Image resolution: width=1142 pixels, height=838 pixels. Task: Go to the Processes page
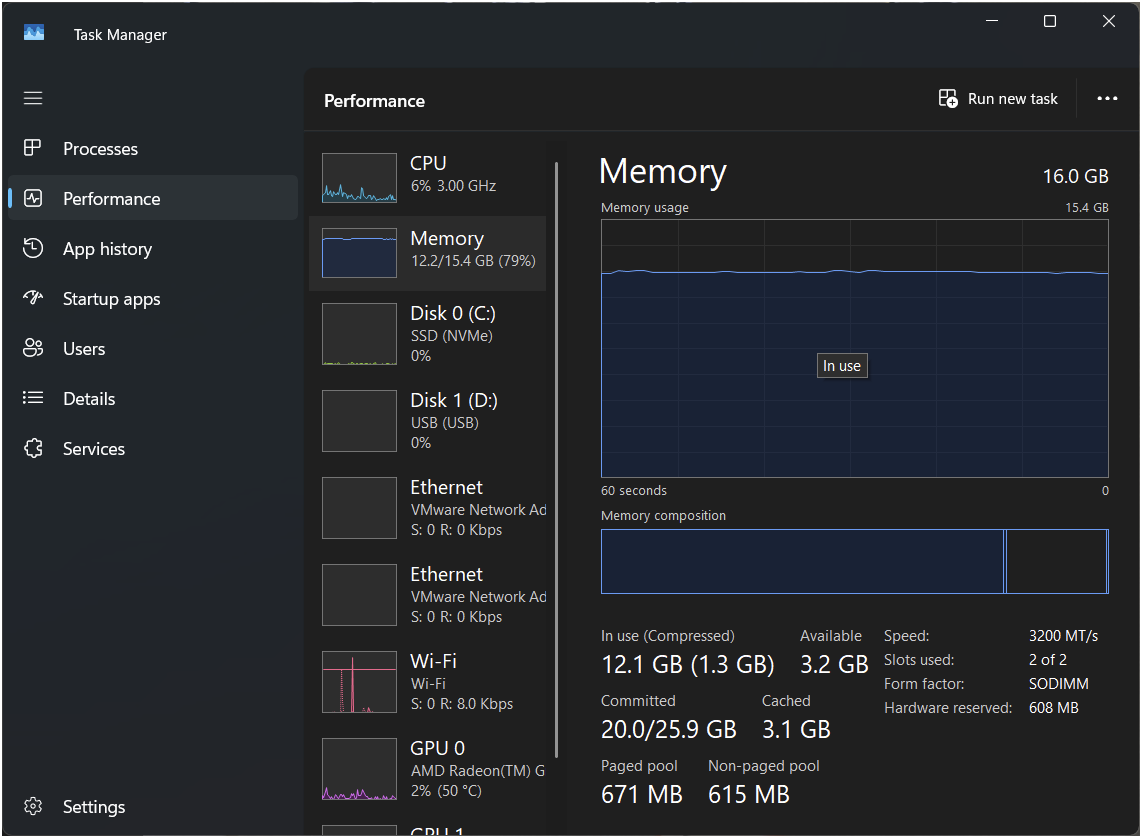(153, 149)
